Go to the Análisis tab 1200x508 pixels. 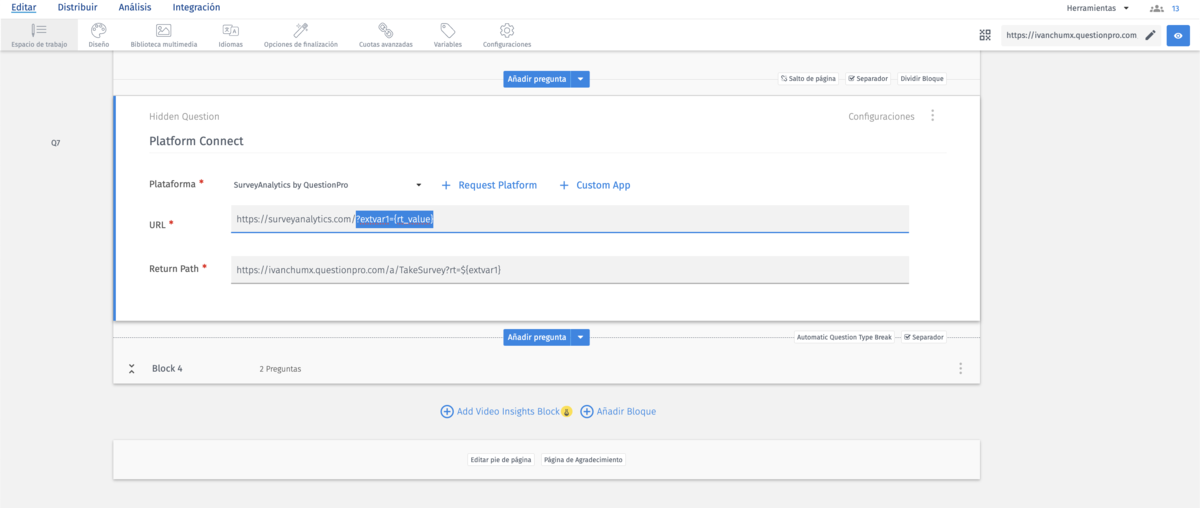(x=134, y=8)
